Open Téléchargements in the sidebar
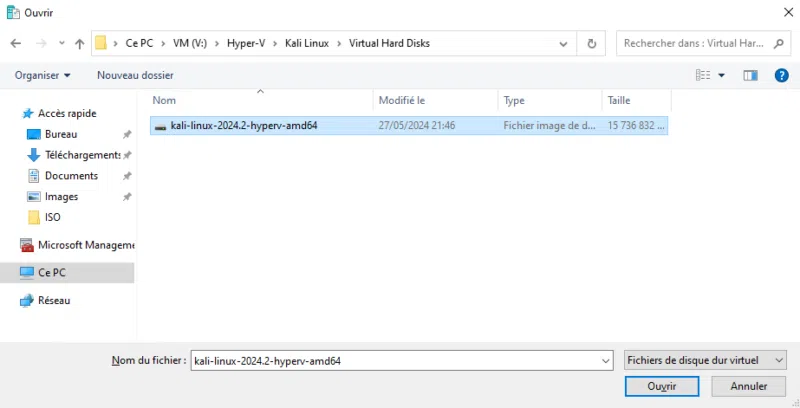Viewport: 800px width, 408px height. coord(83,155)
